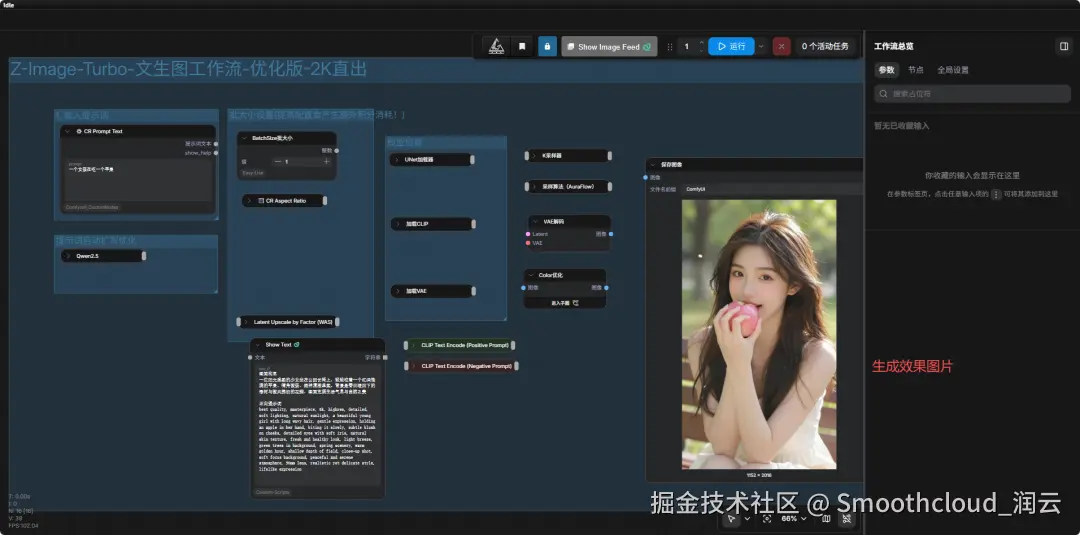1080x535 pixels.
Task: Click the search box in workflow overview panel
Action: (x=973, y=94)
